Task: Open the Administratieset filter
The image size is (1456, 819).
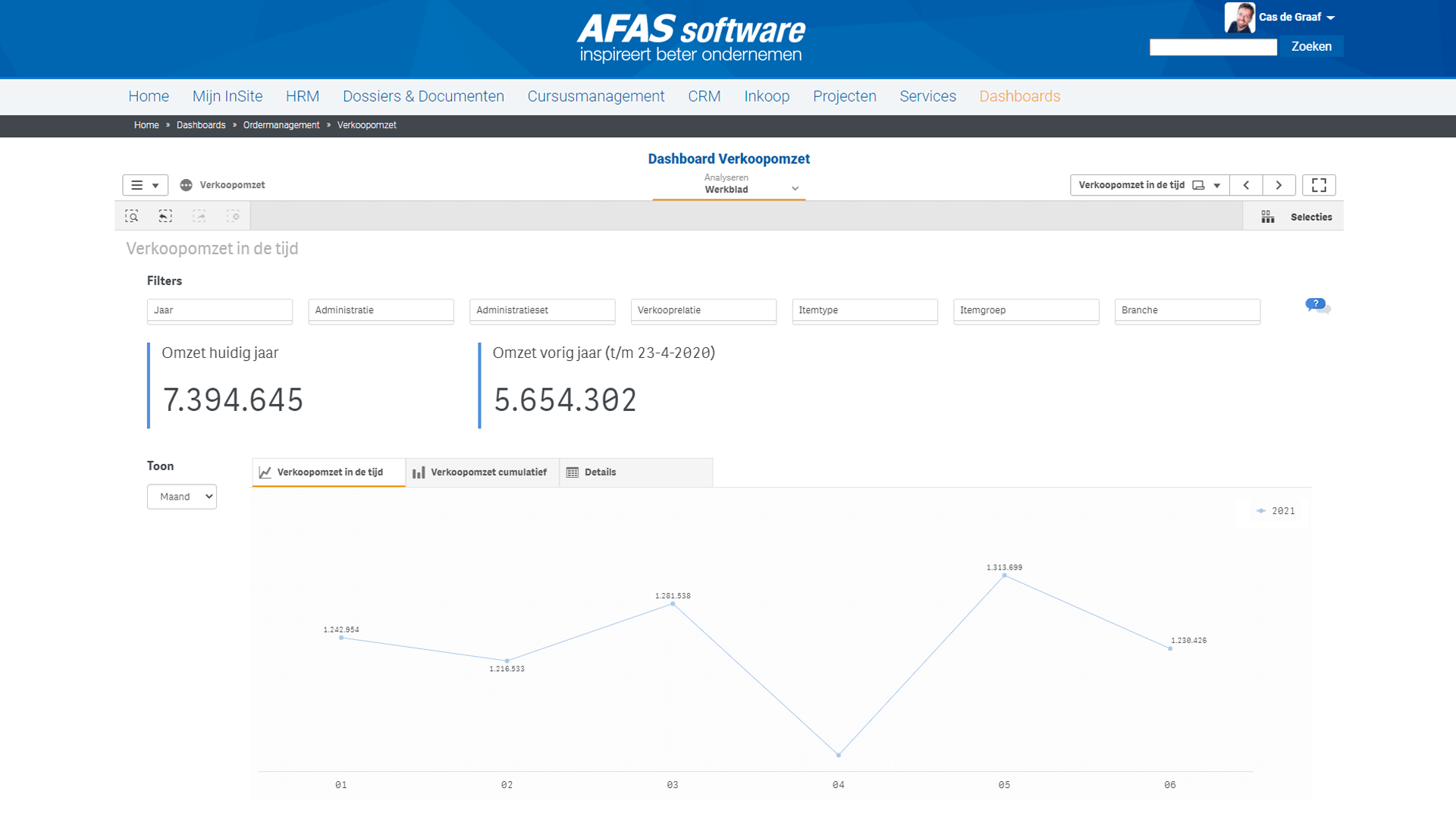Action: click(x=542, y=311)
